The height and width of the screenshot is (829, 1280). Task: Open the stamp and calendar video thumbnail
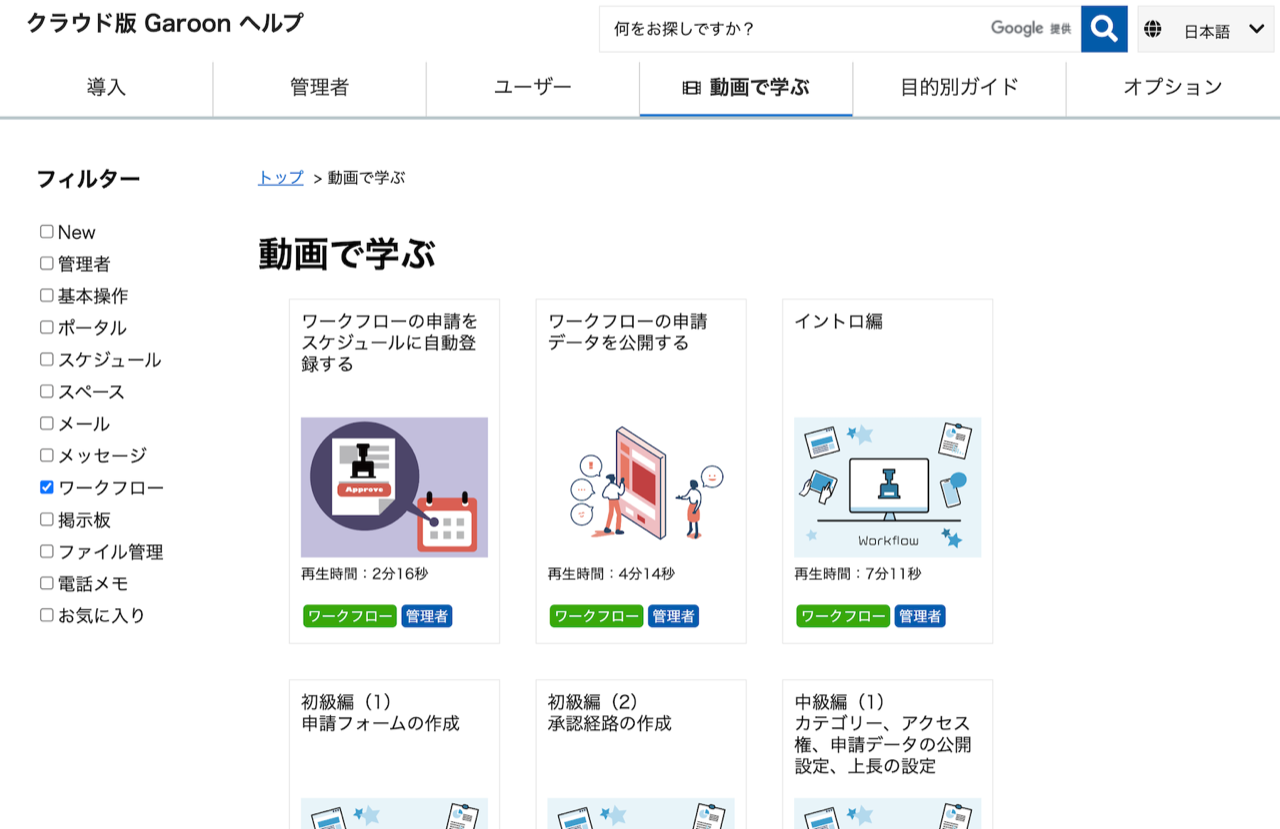394,487
